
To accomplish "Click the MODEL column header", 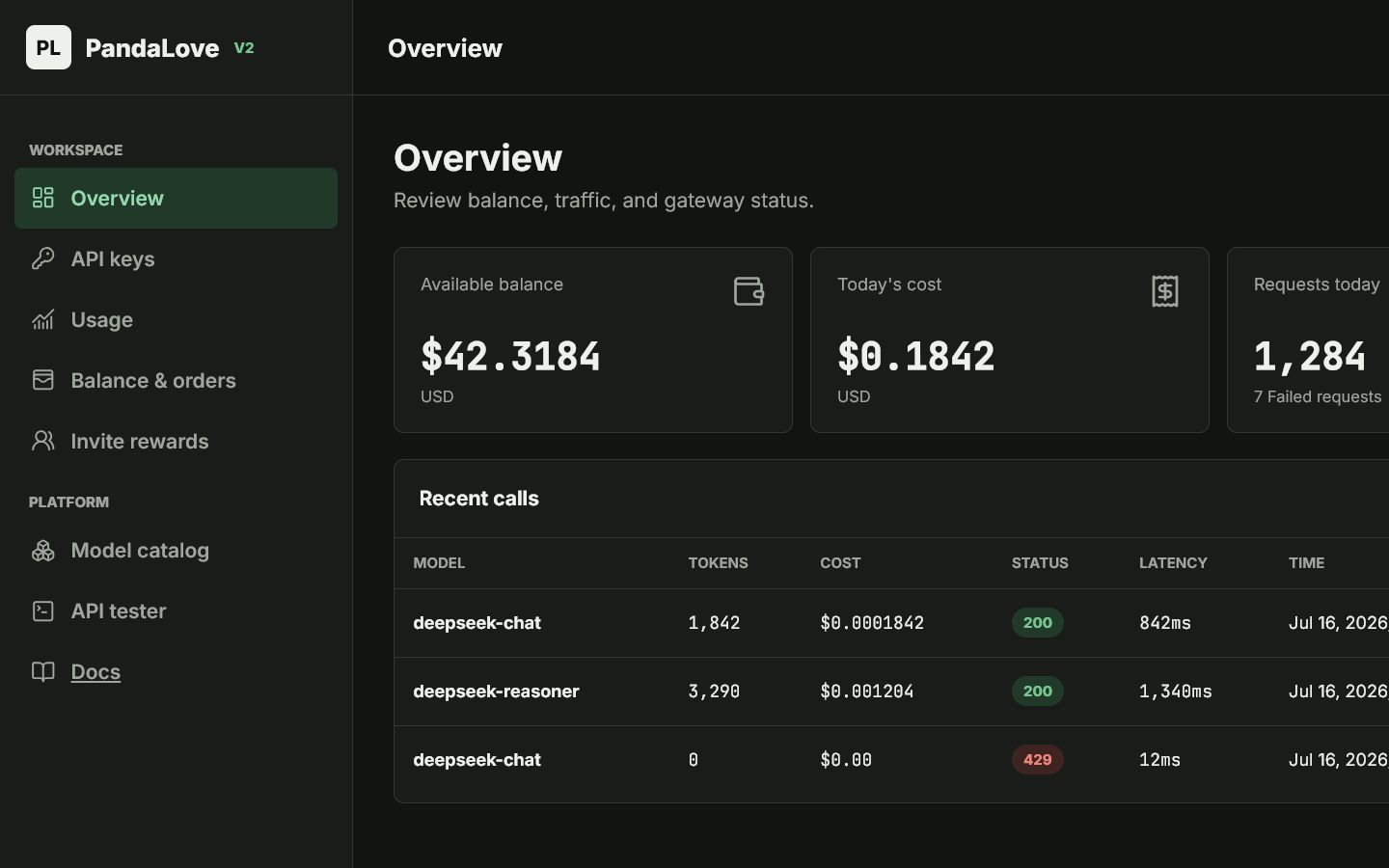I will tap(439, 562).
